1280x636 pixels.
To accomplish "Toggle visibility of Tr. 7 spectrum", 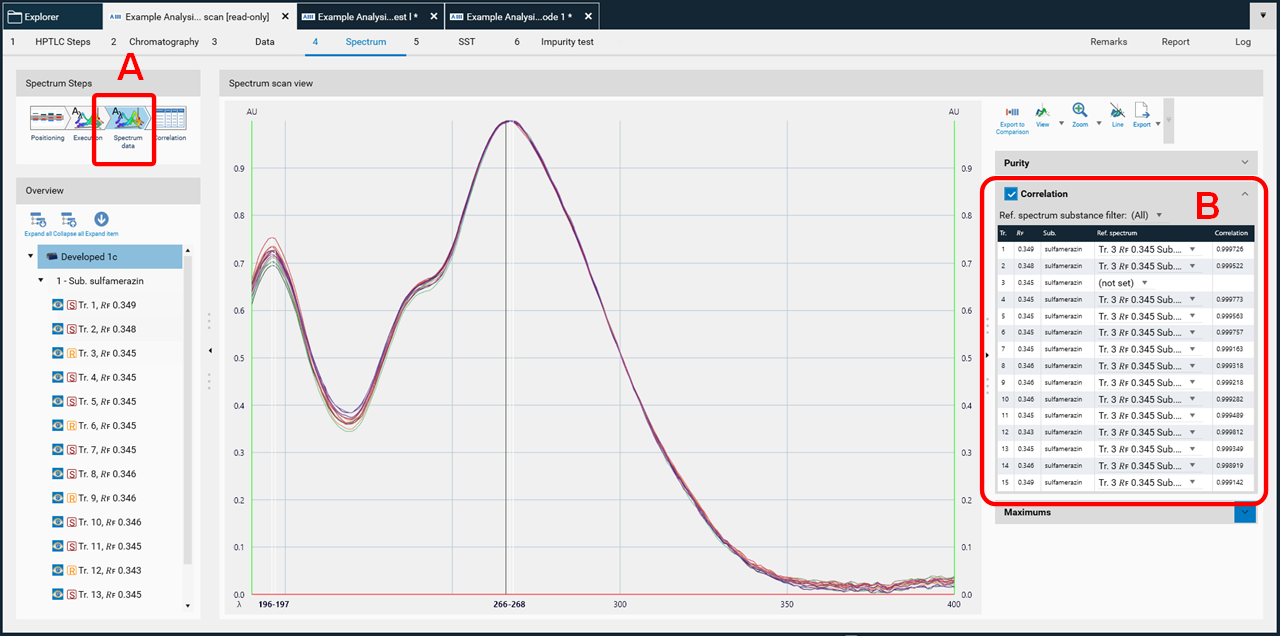I will 58,450.
